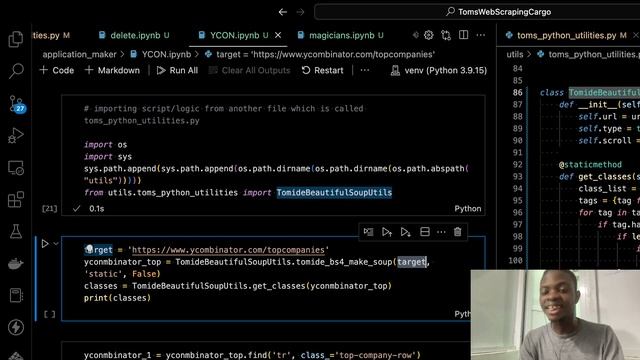Delete the cell with trash icon

point(458,232)
